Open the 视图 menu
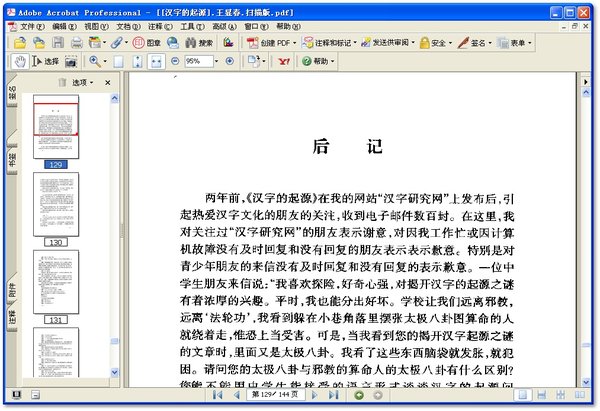This screenshot has width=600, height=411. [x=96, y=26]
